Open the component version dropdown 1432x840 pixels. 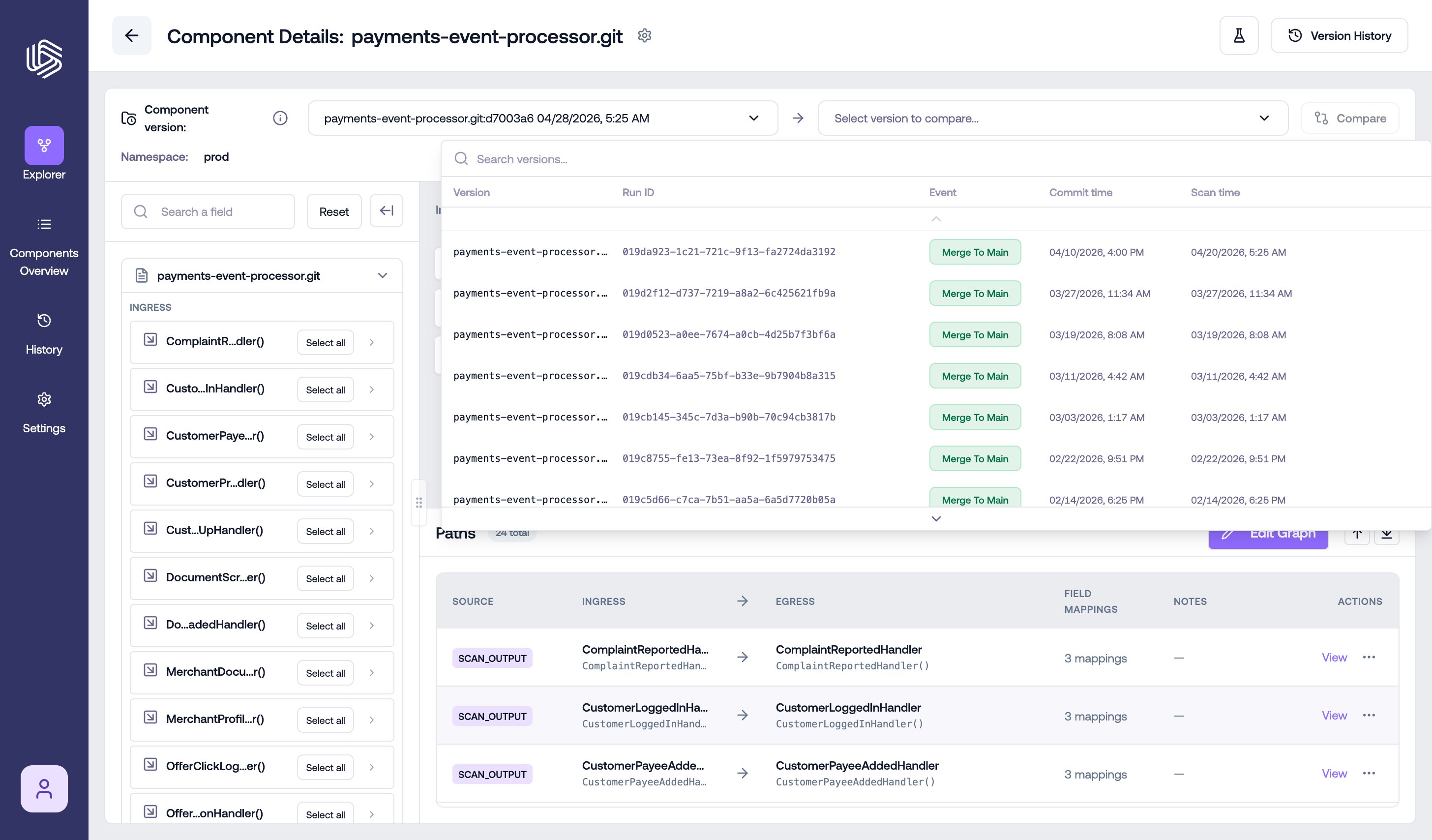pos(543,118)
